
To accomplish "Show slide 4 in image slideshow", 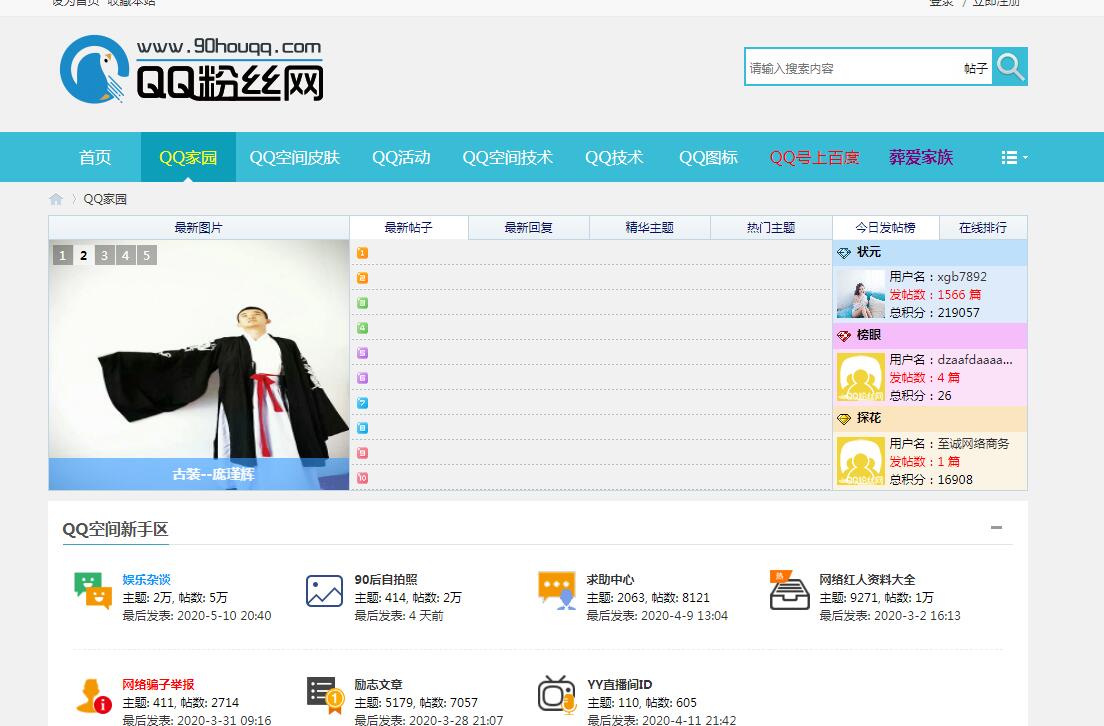I will (125, 255).
